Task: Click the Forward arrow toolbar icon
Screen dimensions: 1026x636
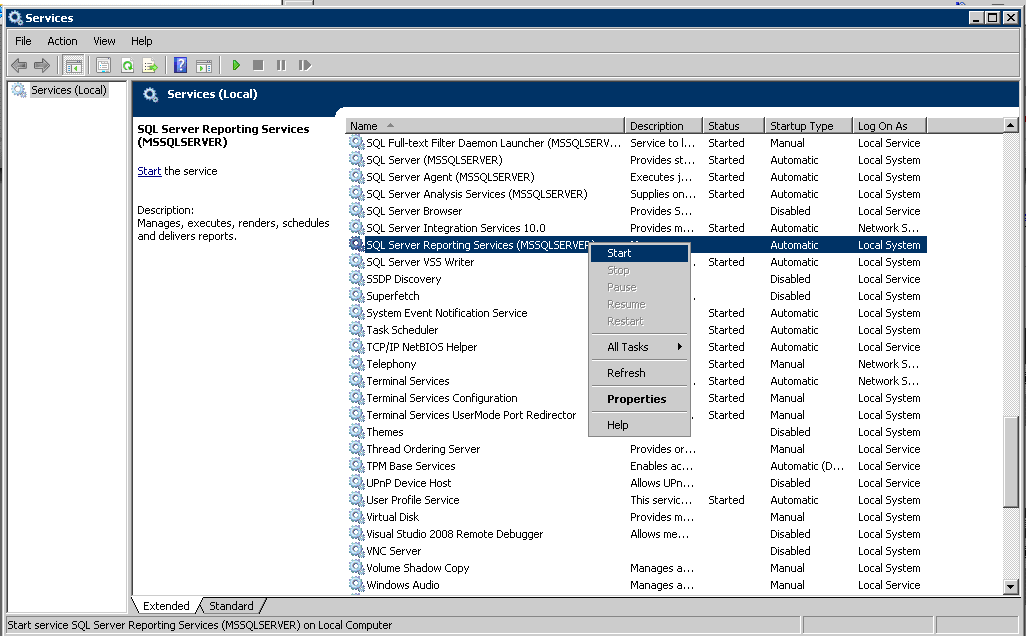Action: pyautogui.click(x=42, y=65)
